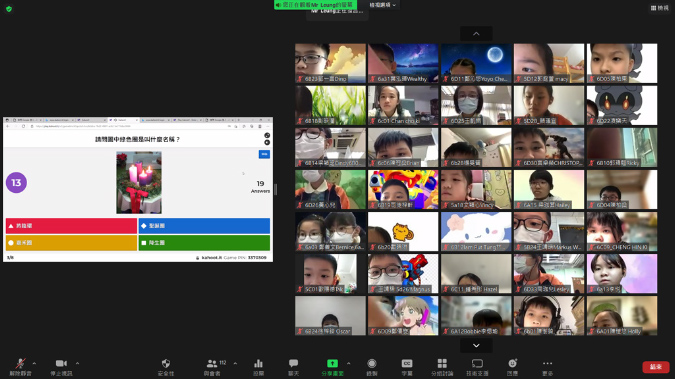
Task: Open View layout menu top right
Action: tap(660, 8)
